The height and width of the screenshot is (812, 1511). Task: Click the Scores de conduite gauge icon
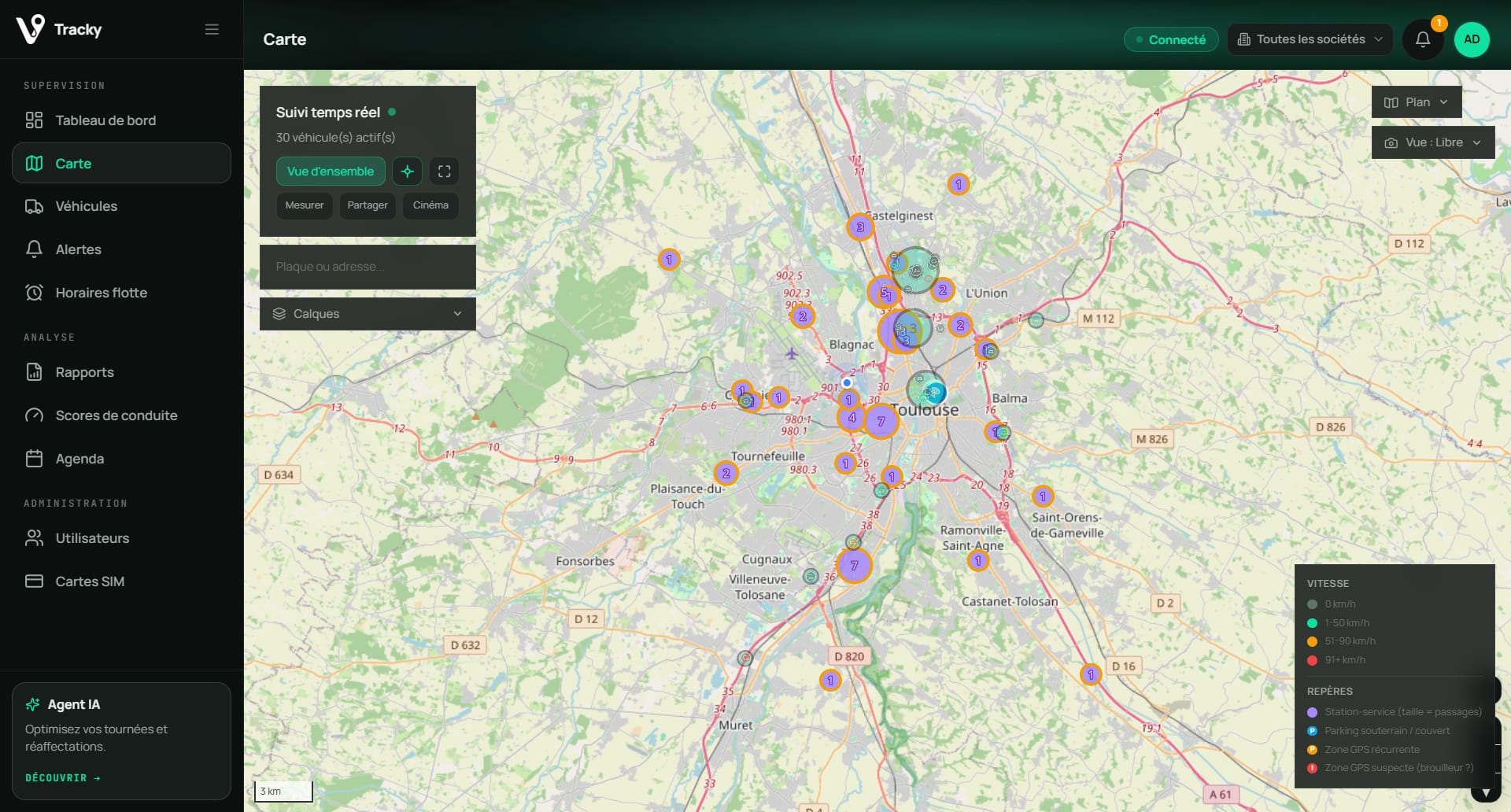point(34,415)
